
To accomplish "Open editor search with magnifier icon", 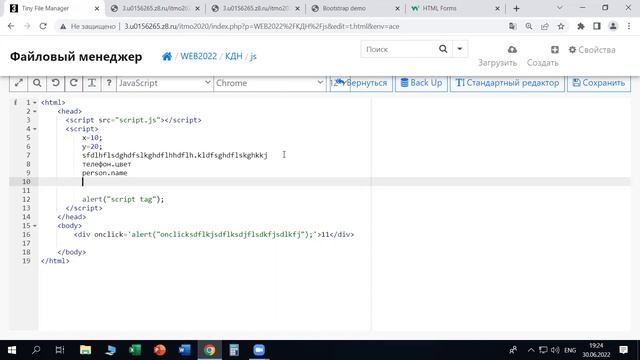I will [x=37, y=83].
